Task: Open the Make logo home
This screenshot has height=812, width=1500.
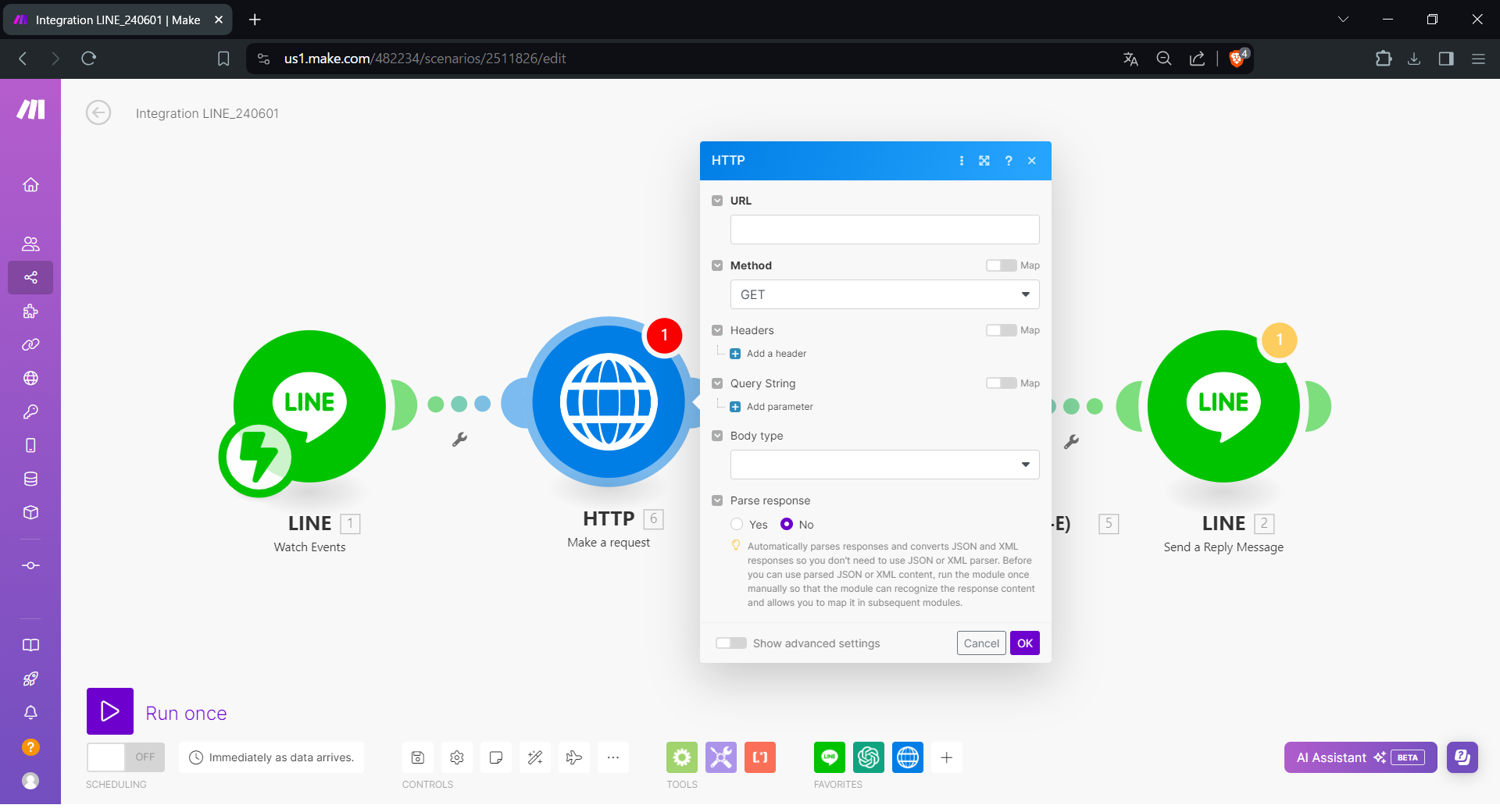Action: point(30,109)
